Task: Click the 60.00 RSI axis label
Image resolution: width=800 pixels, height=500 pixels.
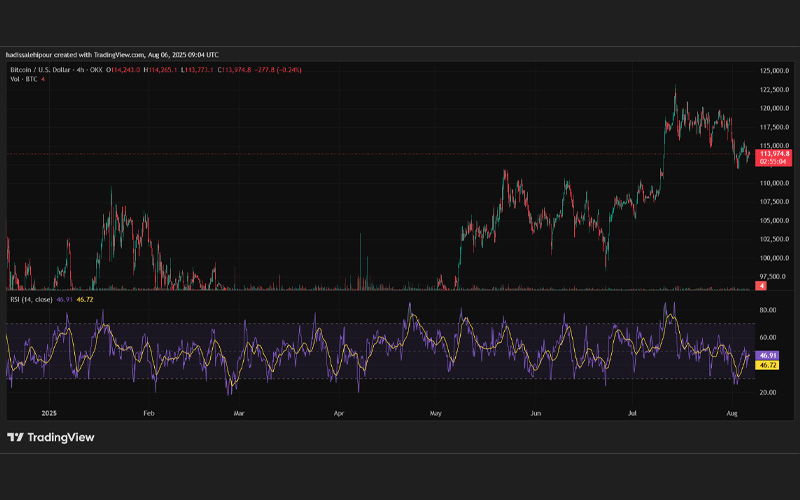Action: [768, 338]
